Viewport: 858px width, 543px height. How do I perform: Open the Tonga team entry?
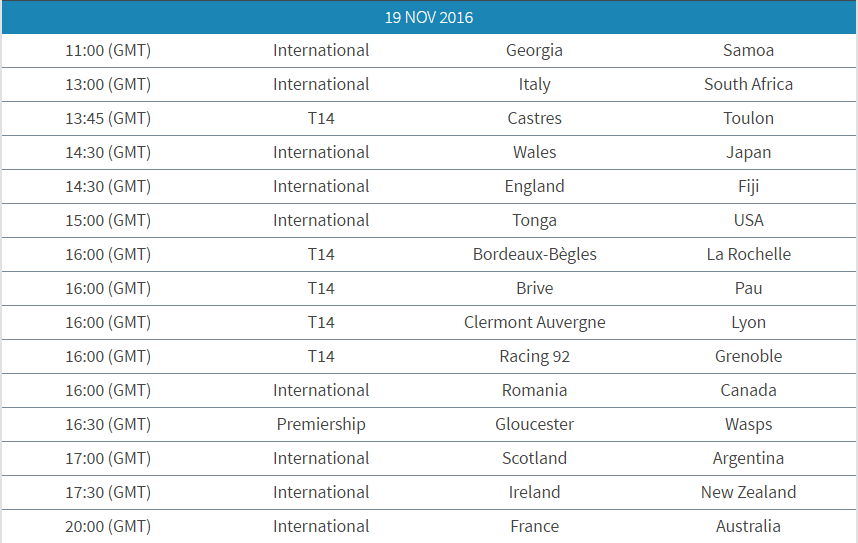[x=534, y=220]
